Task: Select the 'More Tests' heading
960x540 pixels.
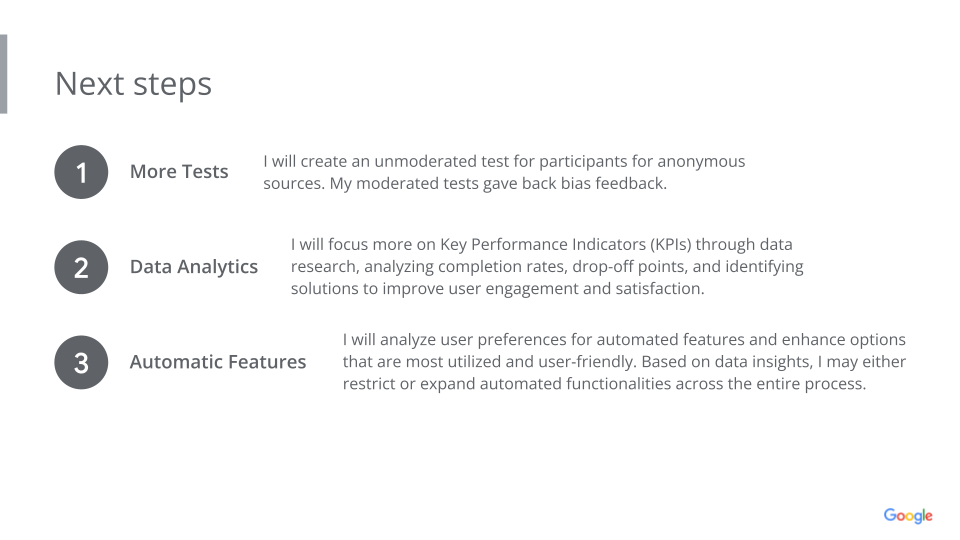Action: pyautogui.click(x=179, y=171)
